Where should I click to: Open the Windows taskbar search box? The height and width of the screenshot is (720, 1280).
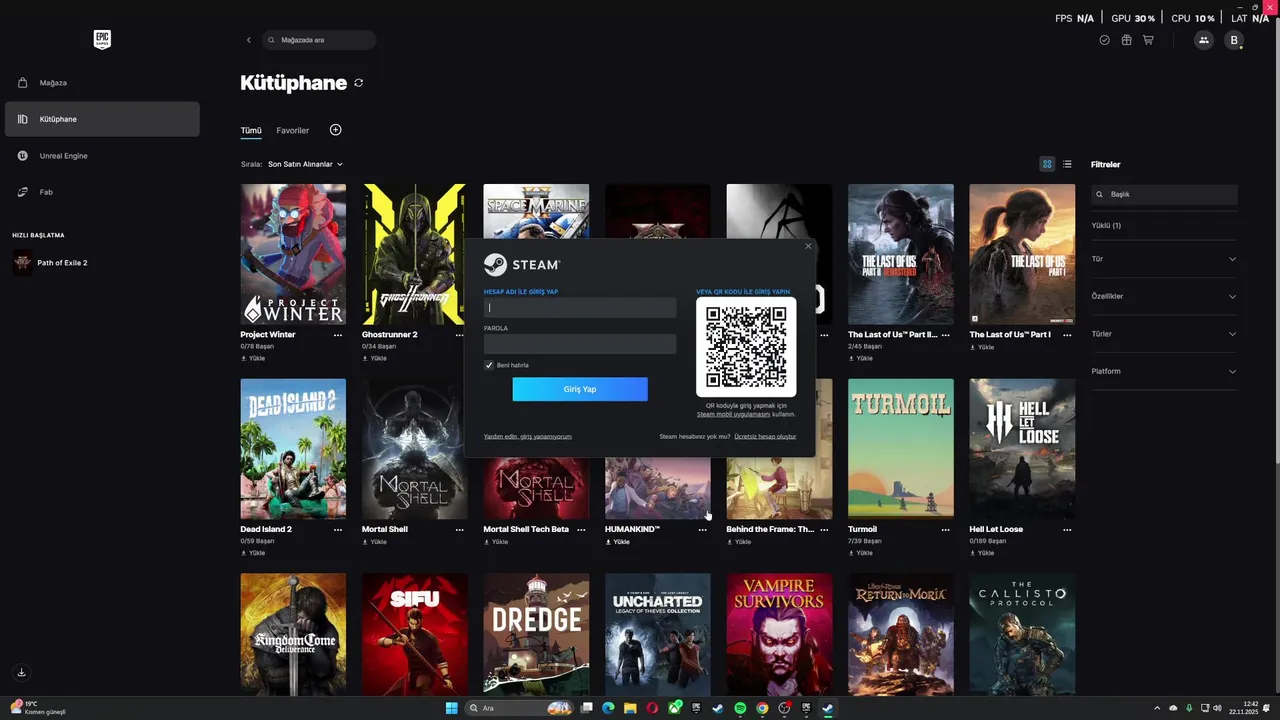(520, 708)
